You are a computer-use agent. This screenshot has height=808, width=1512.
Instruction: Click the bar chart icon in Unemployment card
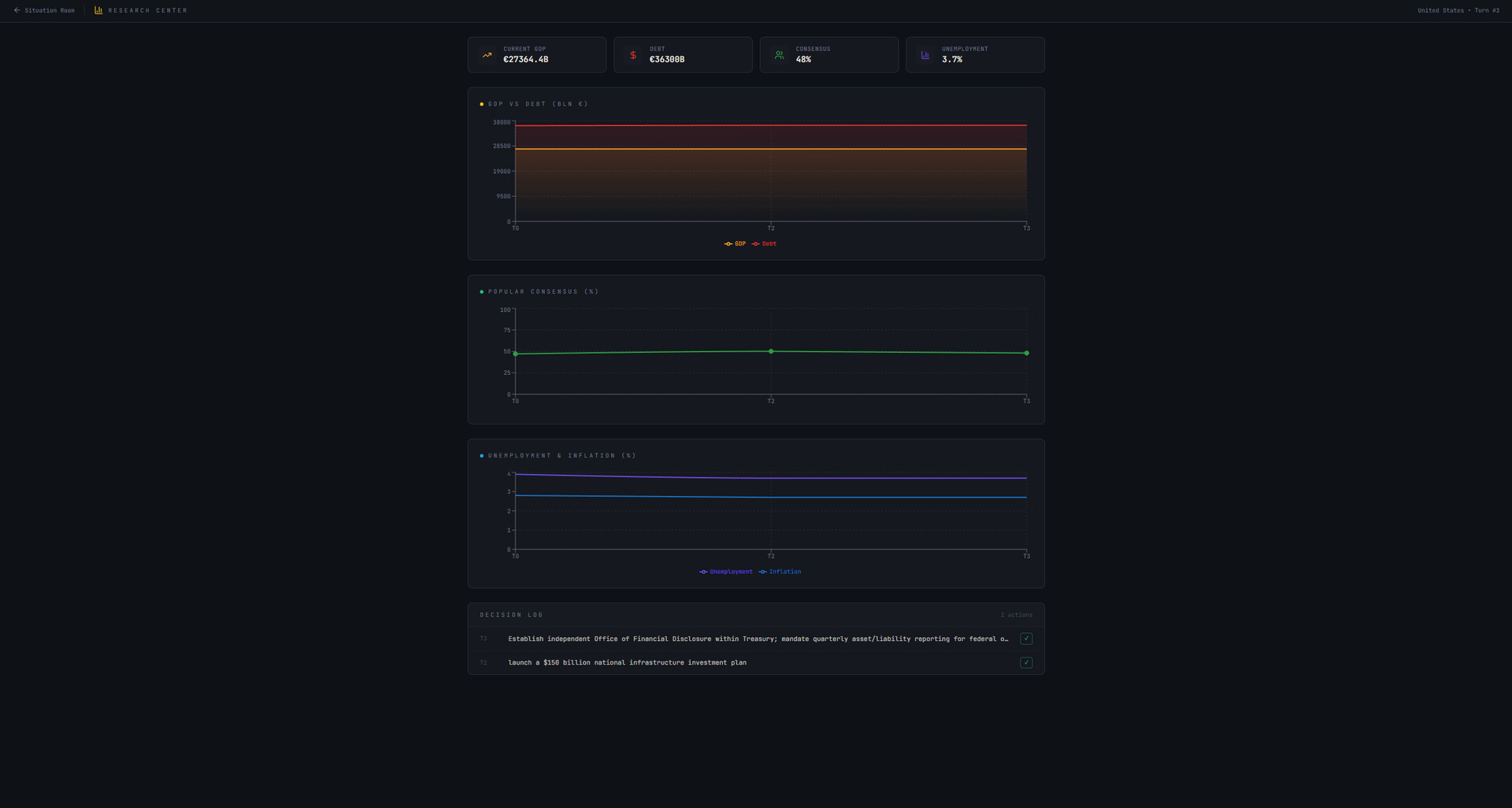coord(925,55)
